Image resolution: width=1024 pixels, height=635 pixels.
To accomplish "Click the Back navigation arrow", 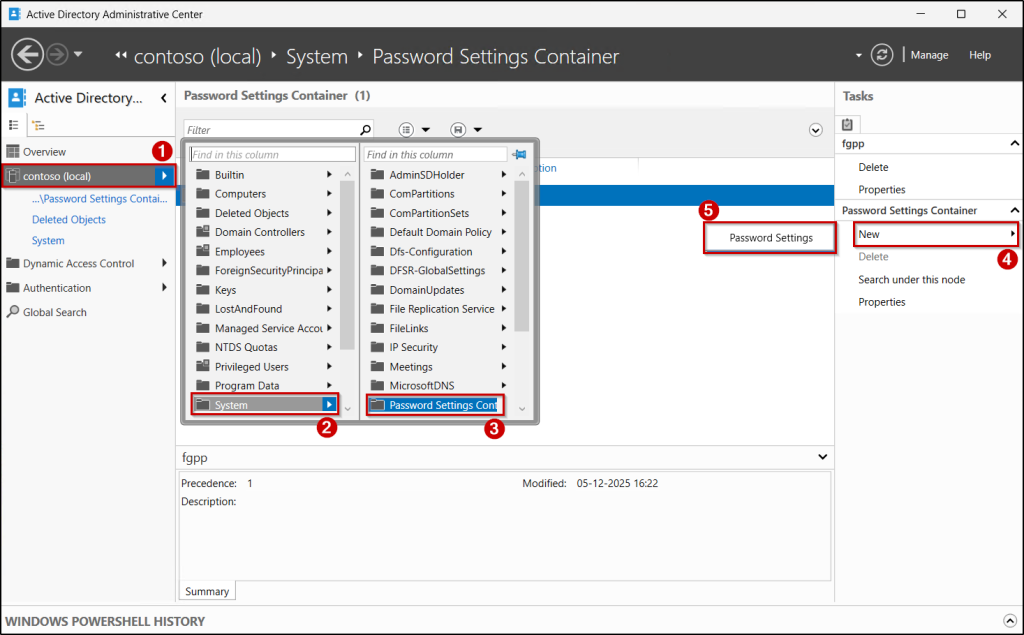I will tap(27, 53).
